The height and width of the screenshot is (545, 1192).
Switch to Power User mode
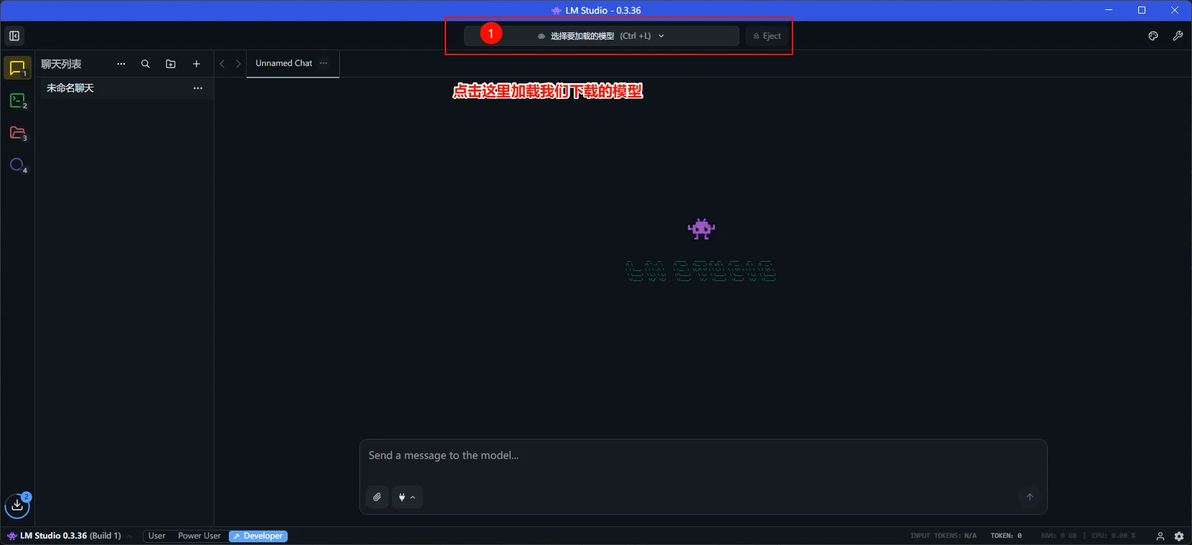pyautogui.click(x=199, y=536)
